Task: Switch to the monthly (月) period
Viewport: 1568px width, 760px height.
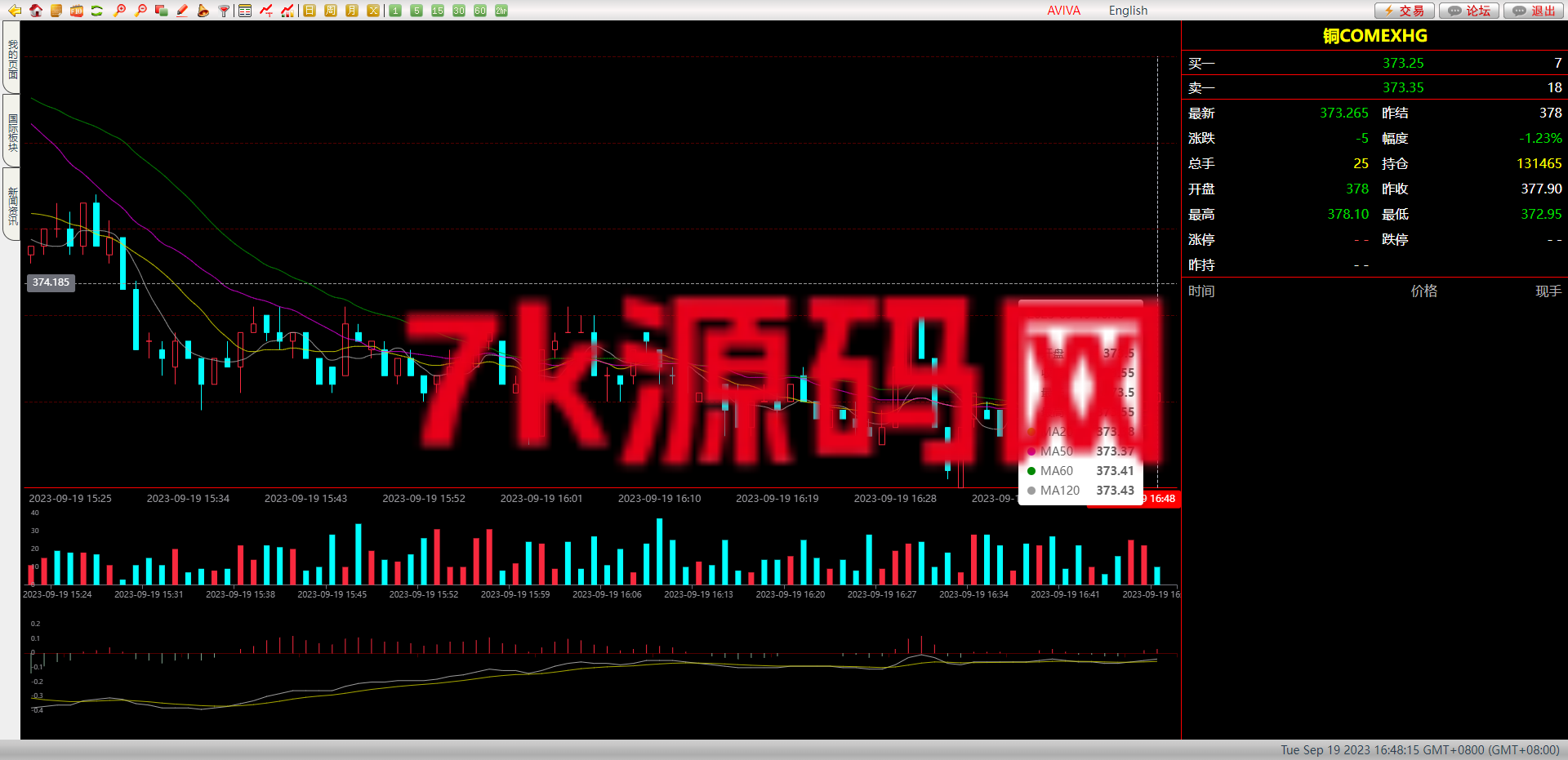Action: point(352,11)
